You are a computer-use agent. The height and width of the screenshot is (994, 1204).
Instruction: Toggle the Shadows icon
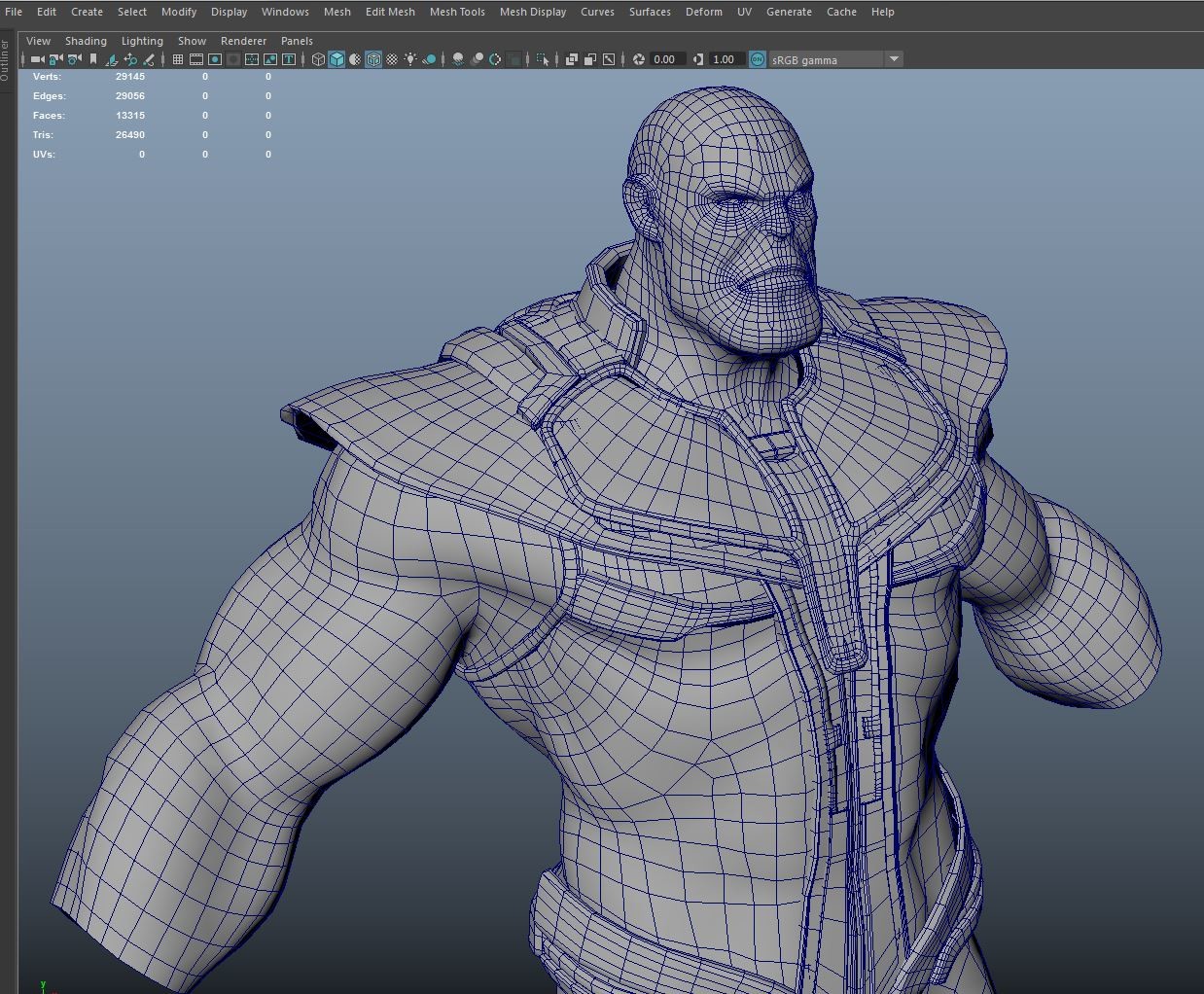coord(429,59)
